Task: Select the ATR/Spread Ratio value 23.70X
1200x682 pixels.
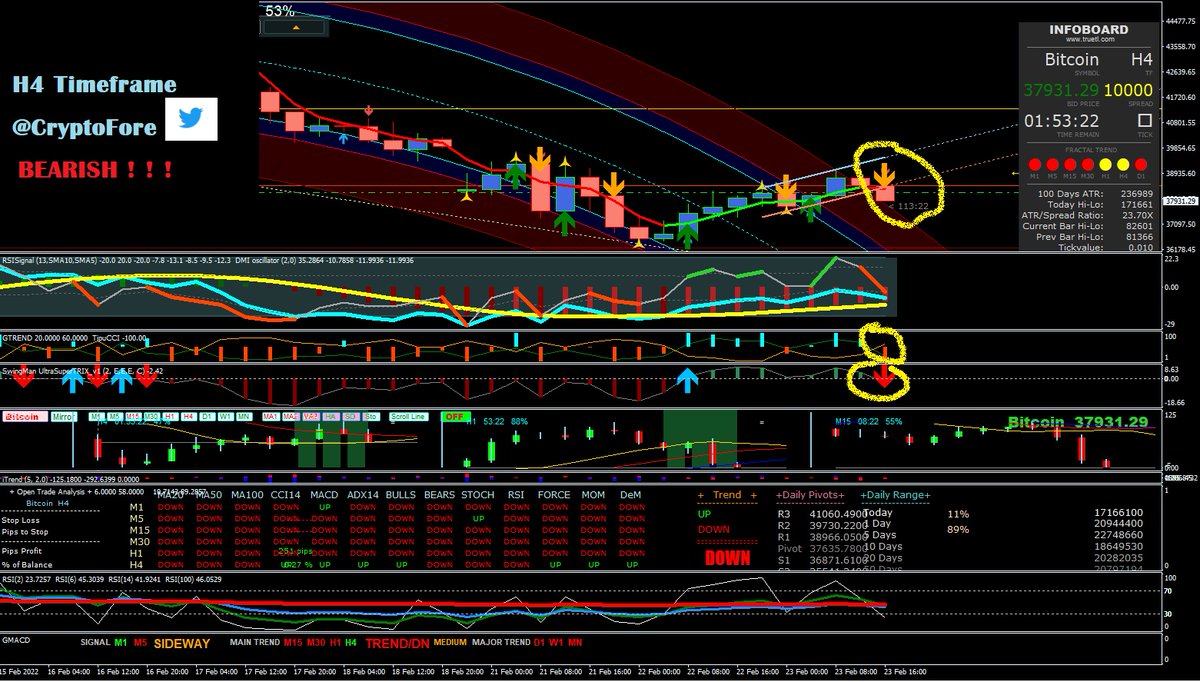Action: [1137, 215]
